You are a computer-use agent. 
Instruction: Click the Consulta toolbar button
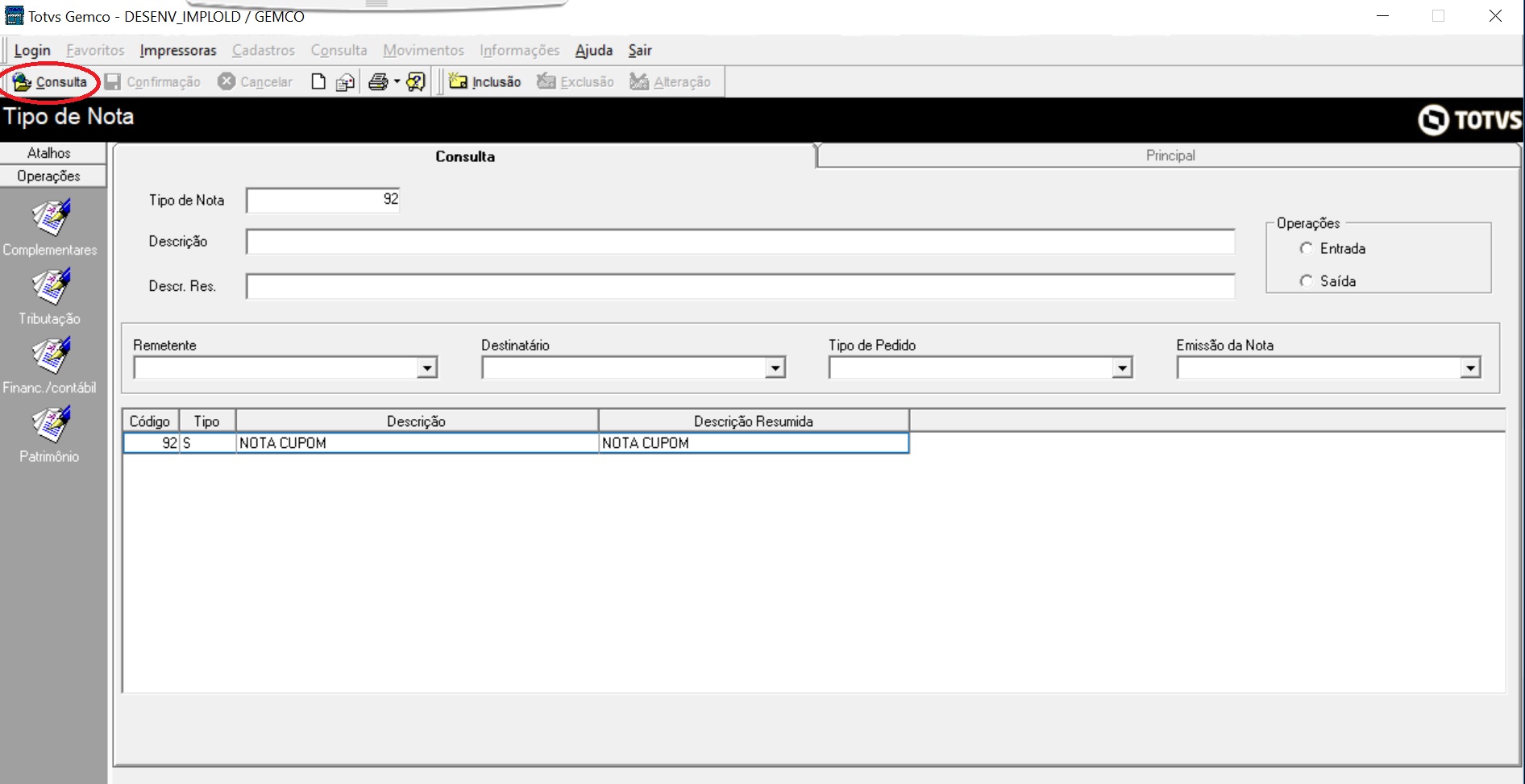coord(50,81)
